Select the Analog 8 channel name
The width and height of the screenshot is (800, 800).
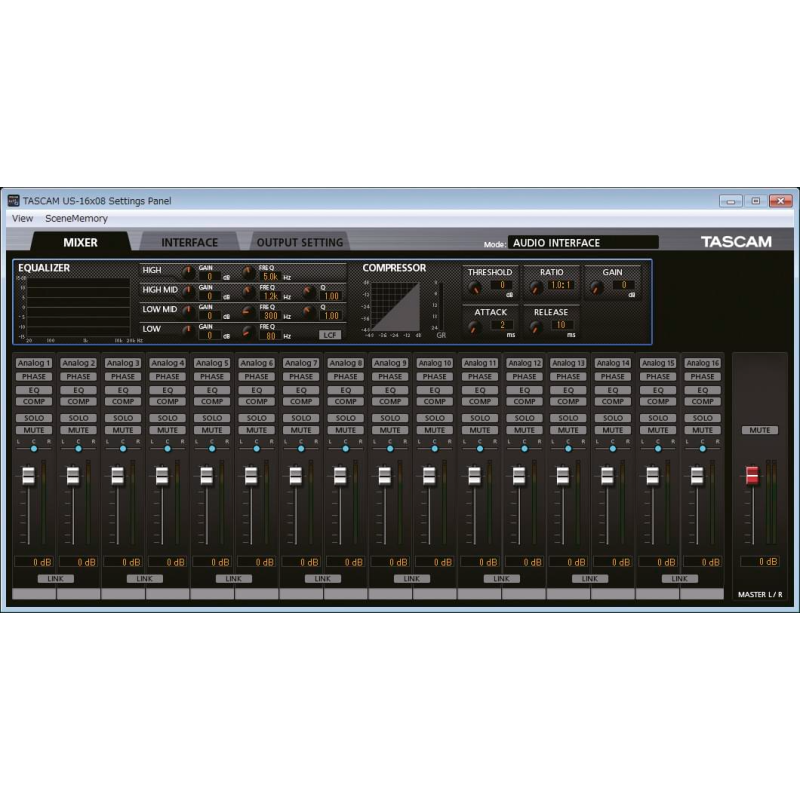[x=345, y=363]
